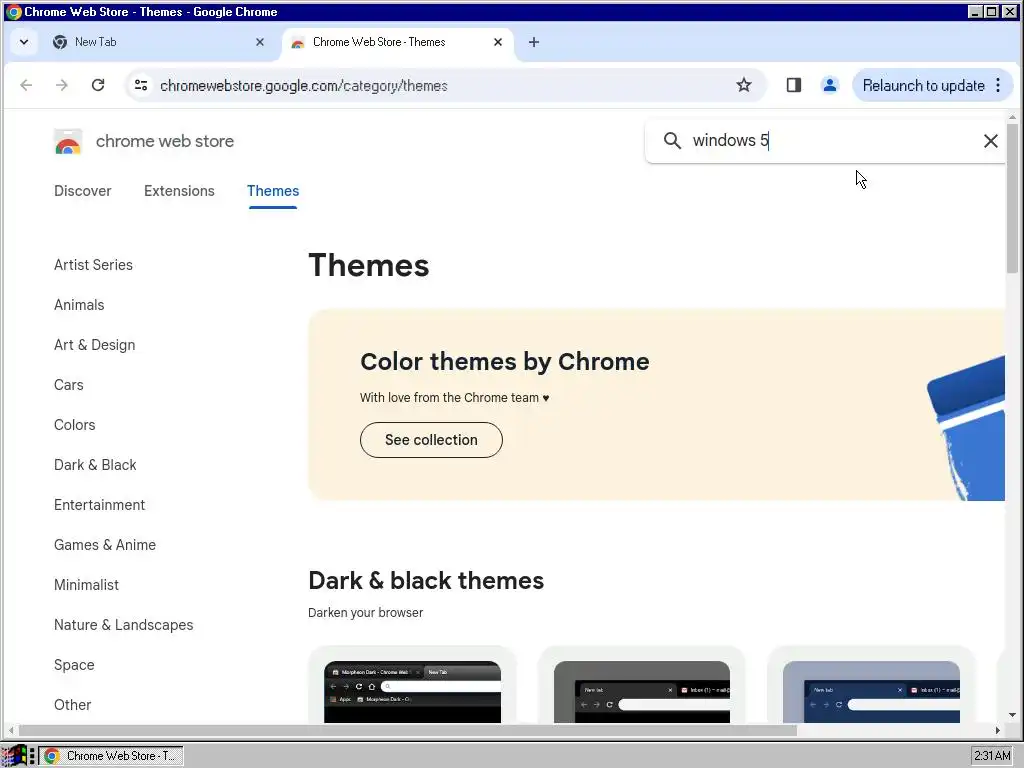
Task: Open the tab search dropdown arrow
Action: 24,42
